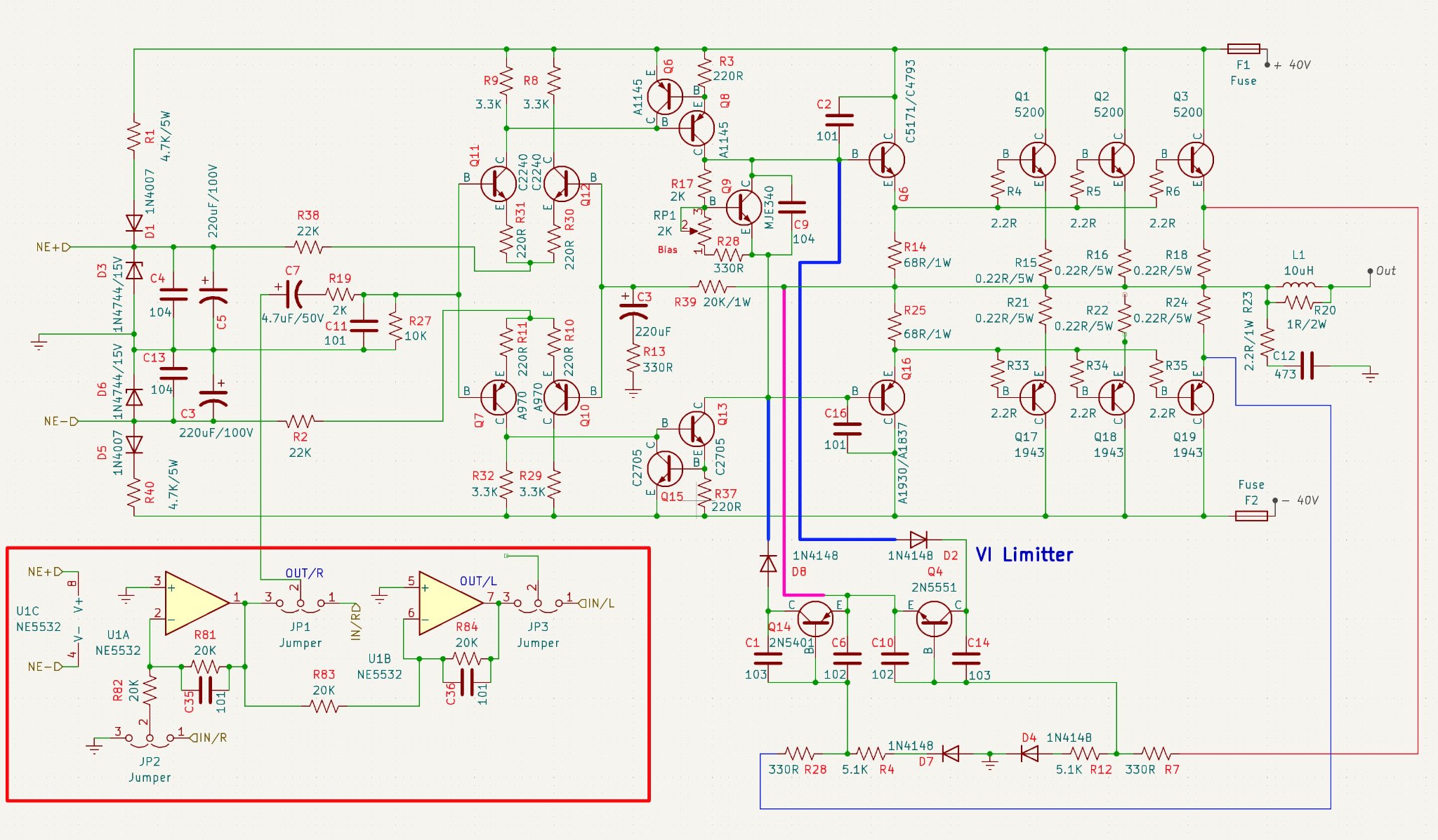The image size is (1438, 840).
Task: Select the Q14 2N5401 transistor symbol
Action: click(x=815, y=619)
